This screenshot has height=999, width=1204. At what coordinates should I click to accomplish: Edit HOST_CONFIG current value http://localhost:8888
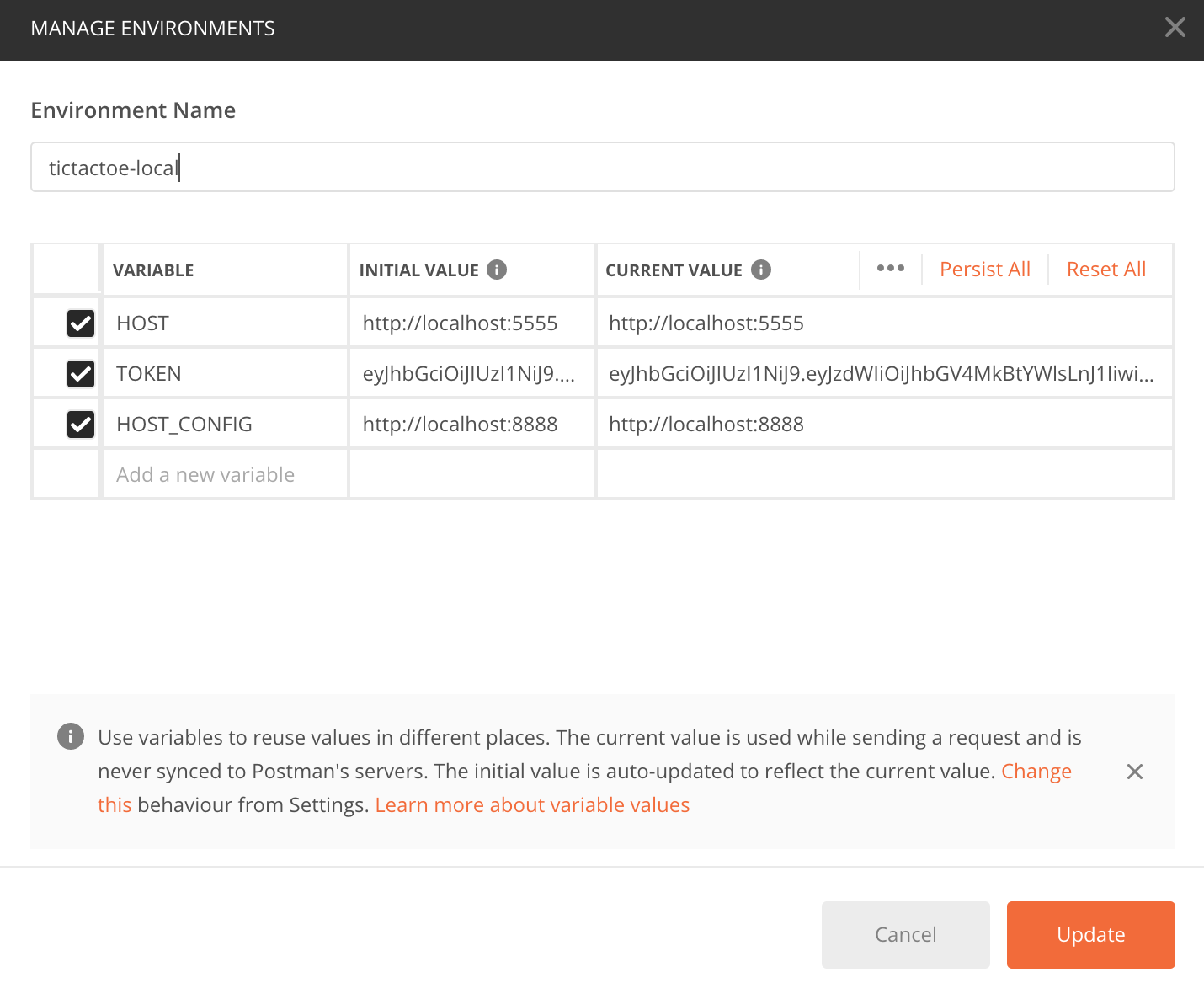(x=885, y=424)
